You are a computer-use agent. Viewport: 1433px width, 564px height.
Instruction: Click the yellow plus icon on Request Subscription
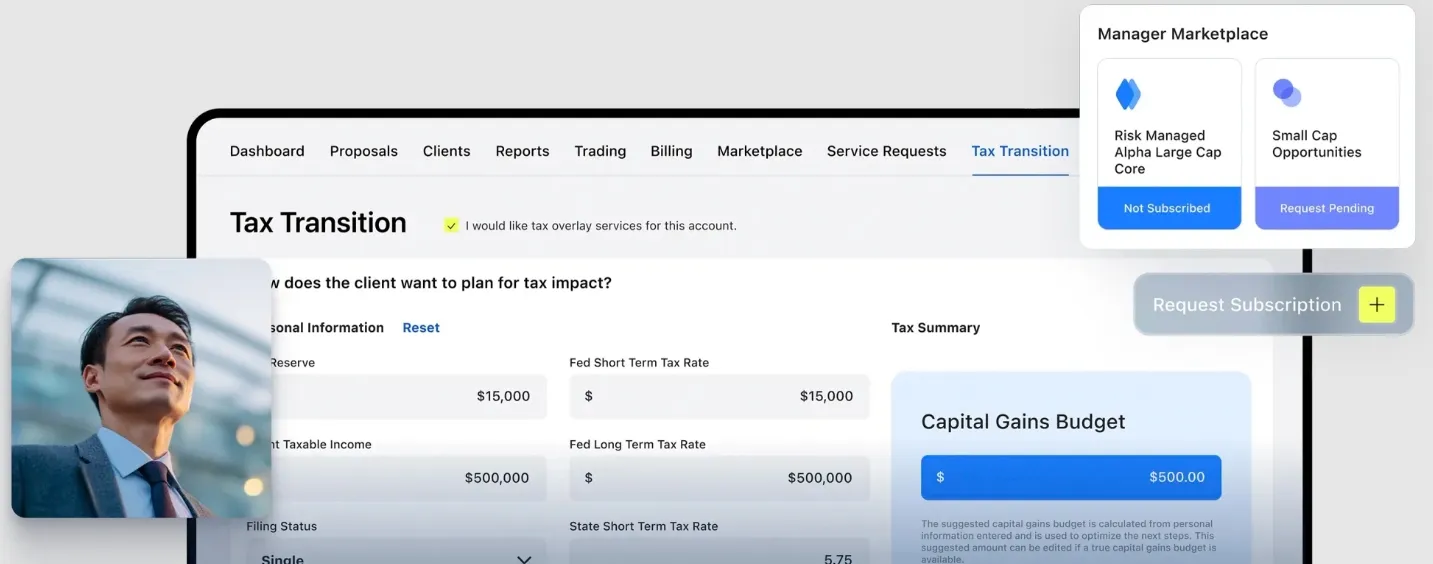(1376, 305)
